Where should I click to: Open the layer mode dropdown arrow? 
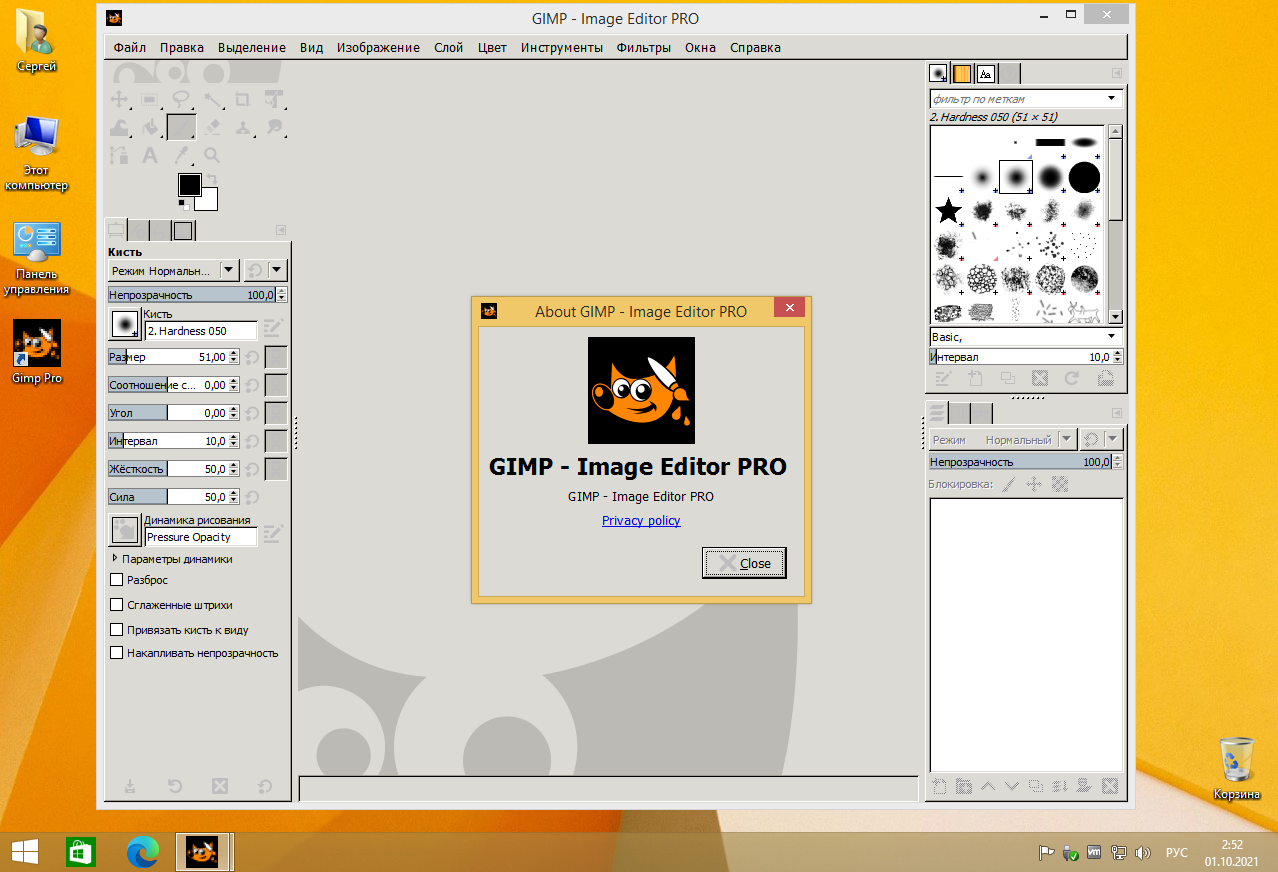1067,439
